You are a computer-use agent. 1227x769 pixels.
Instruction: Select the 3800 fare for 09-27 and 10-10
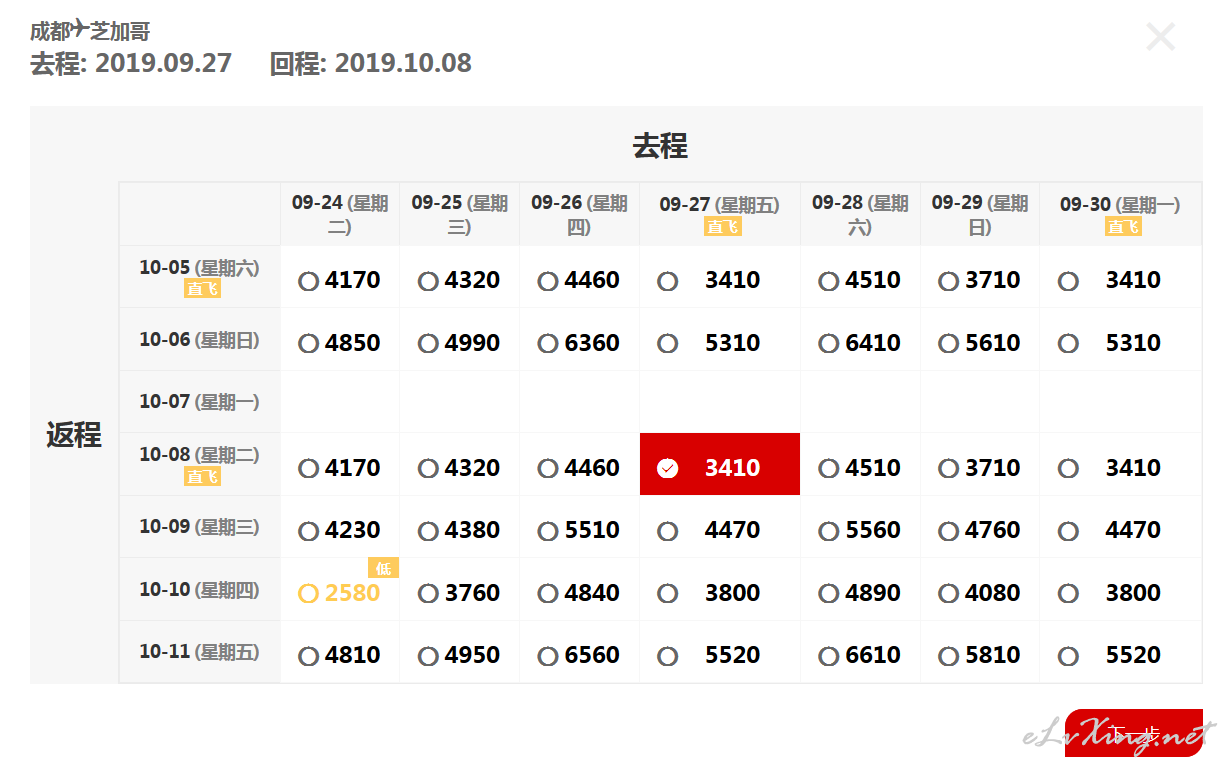tap(668, 594)
